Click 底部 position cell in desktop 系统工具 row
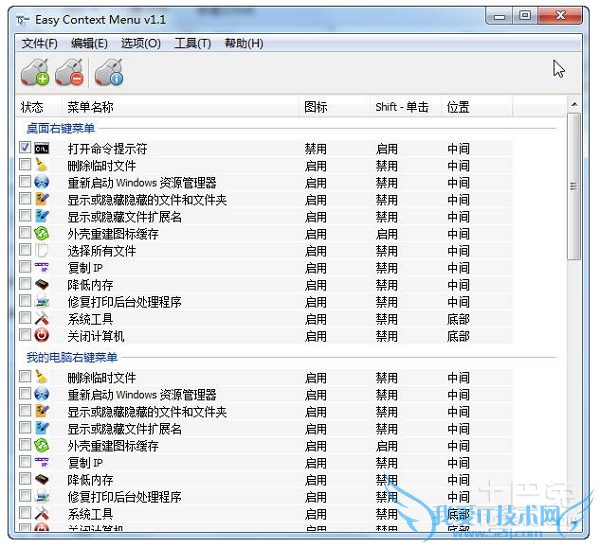 tap(458, 319)
